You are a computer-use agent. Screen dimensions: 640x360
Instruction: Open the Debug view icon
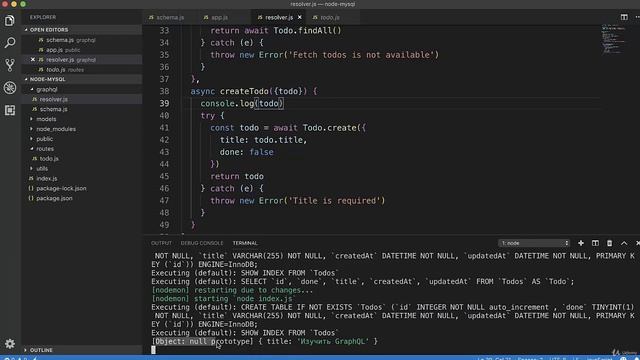point(10,87)
